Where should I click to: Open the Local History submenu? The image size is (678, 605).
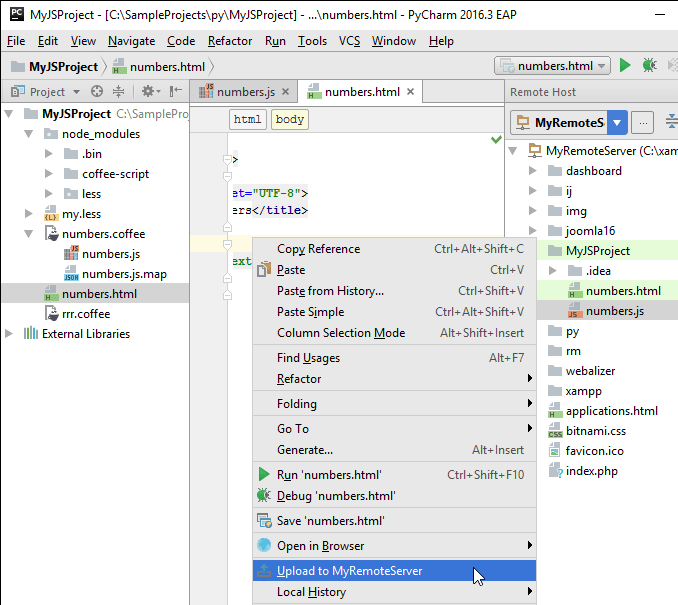coord(394,592)
